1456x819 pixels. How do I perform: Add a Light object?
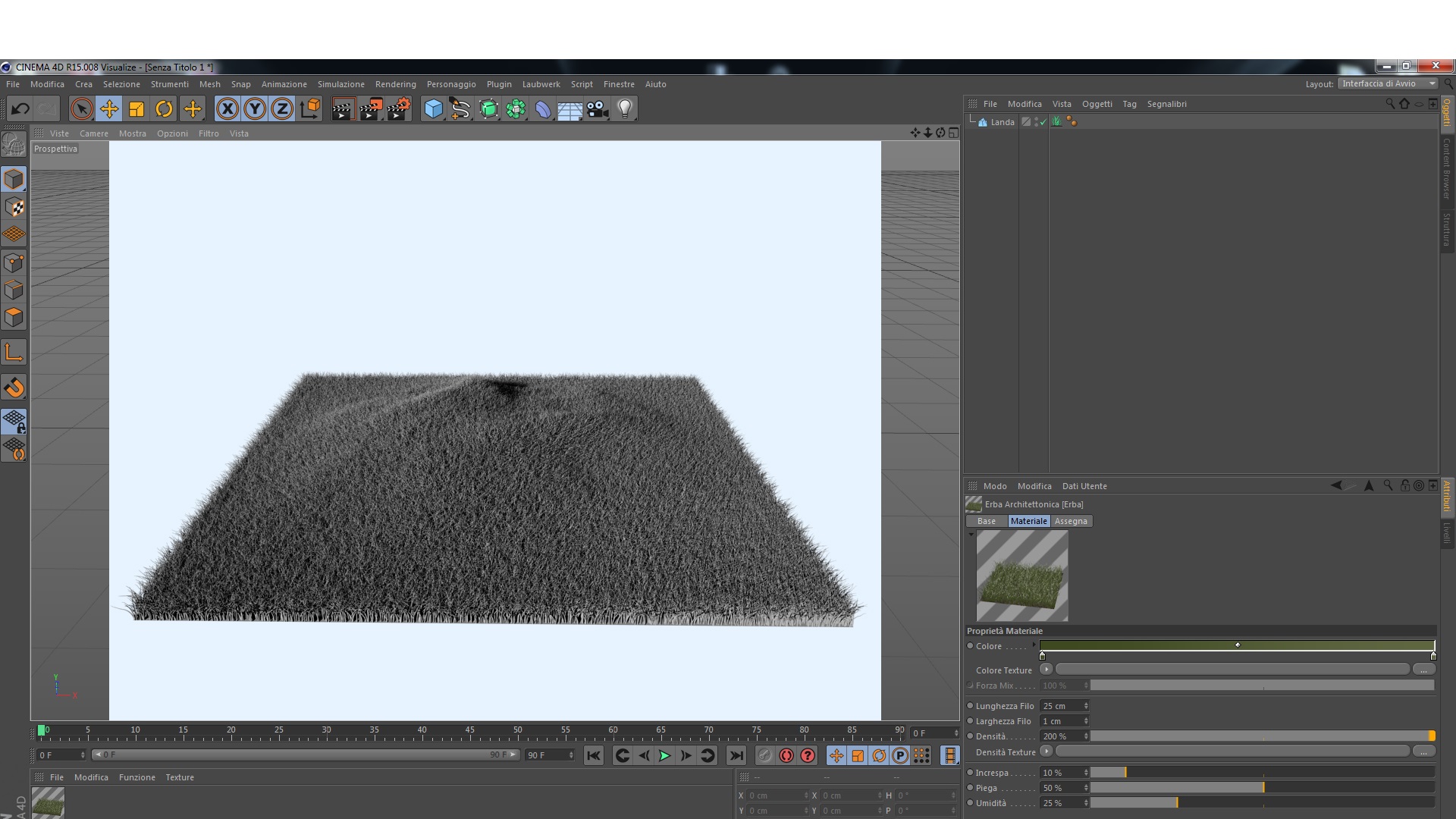(x=625, y=109)
